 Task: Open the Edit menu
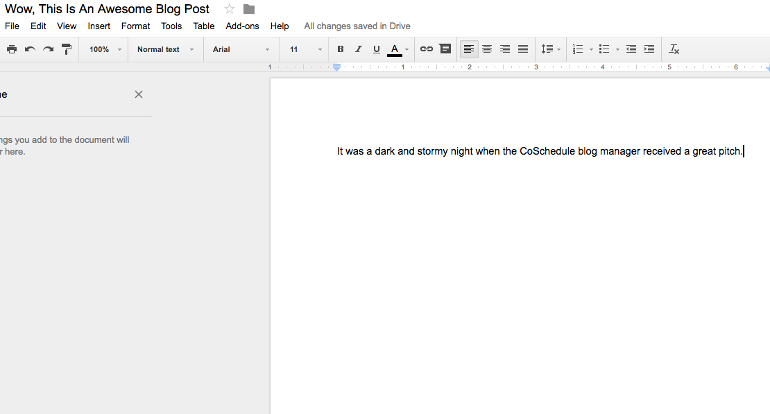tap(38, 26)
